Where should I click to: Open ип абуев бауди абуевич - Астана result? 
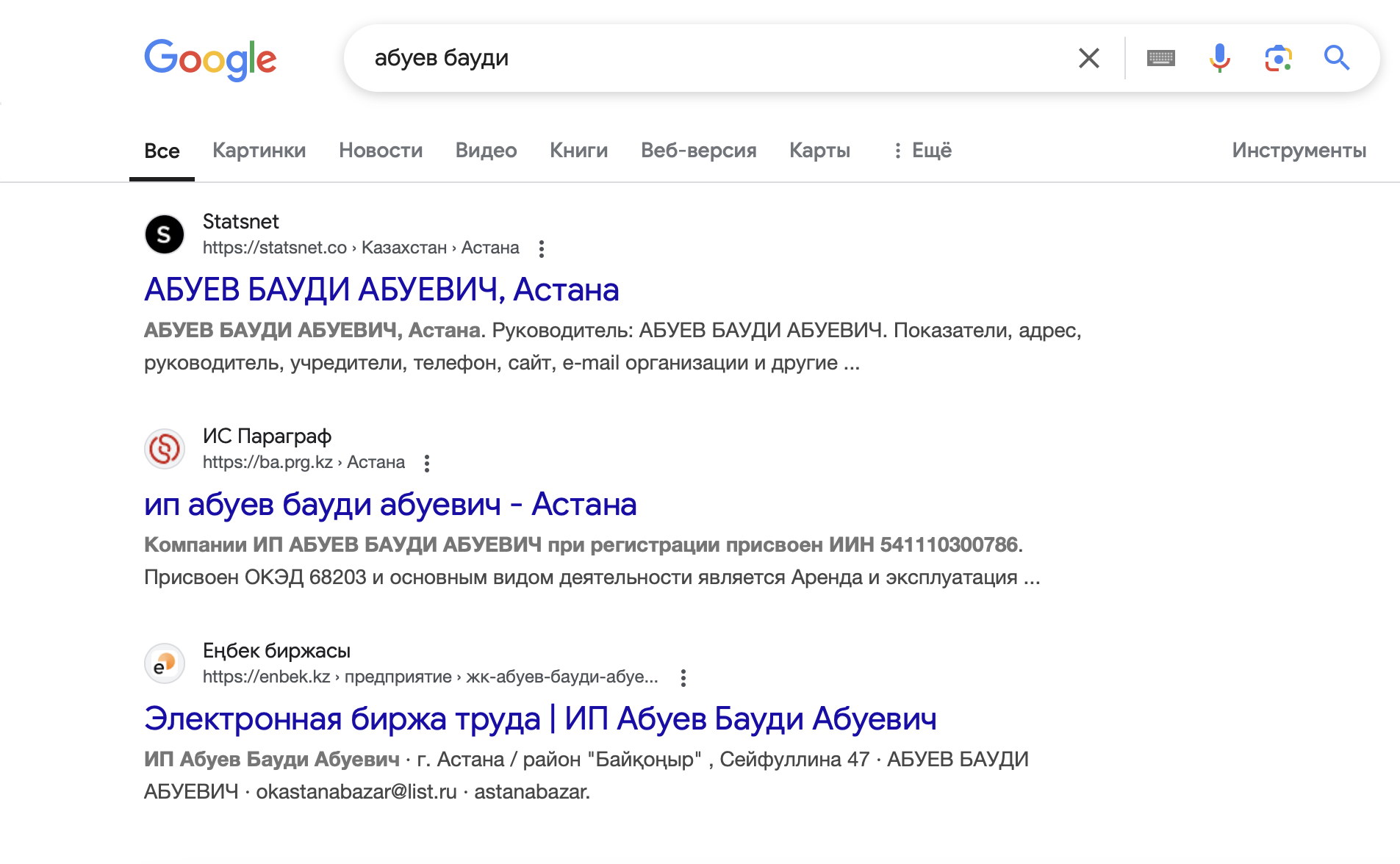[390, 504]
